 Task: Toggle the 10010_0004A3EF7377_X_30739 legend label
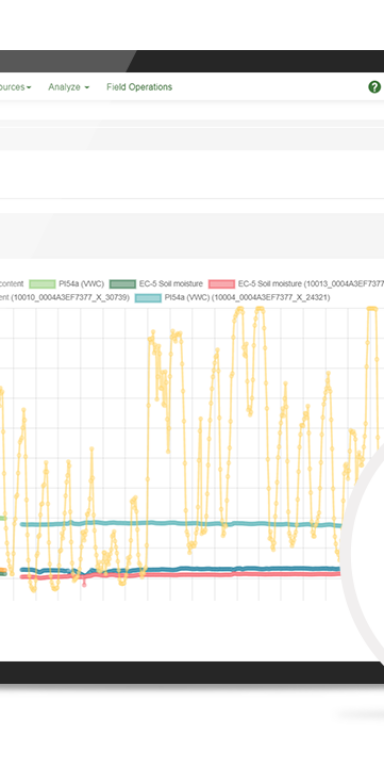(65, 297)
